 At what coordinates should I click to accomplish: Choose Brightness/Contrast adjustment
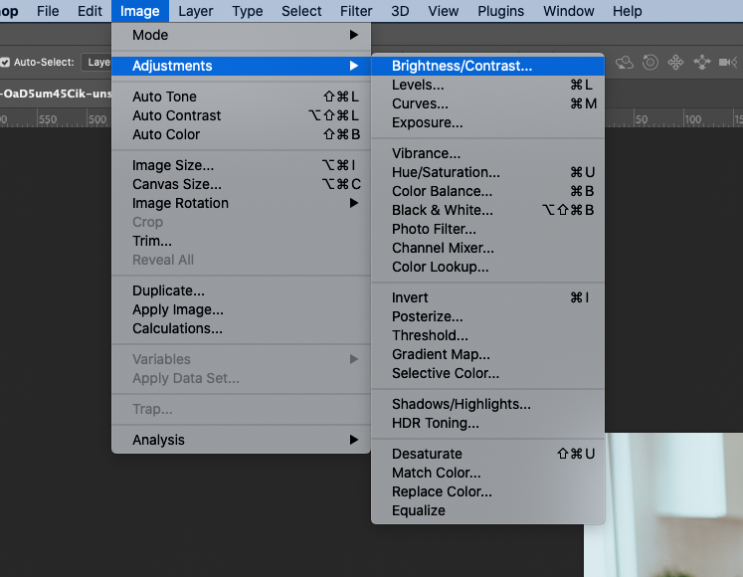[x=488, y=66]
